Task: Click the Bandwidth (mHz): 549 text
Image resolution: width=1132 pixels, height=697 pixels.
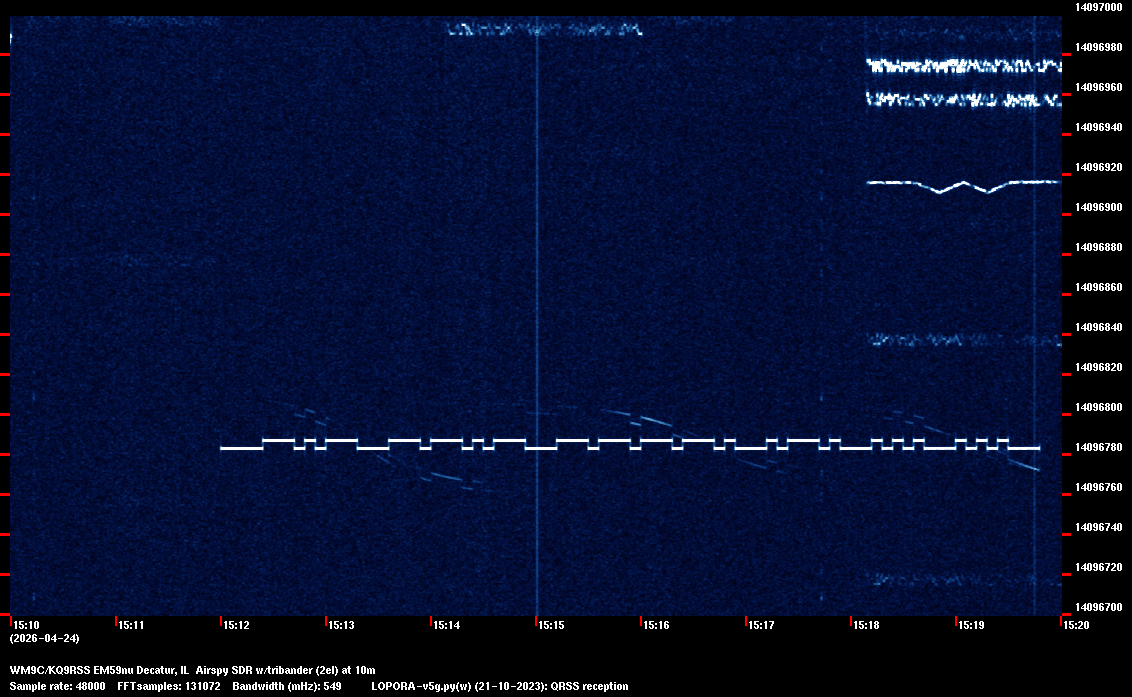Action: pos(287,686)
